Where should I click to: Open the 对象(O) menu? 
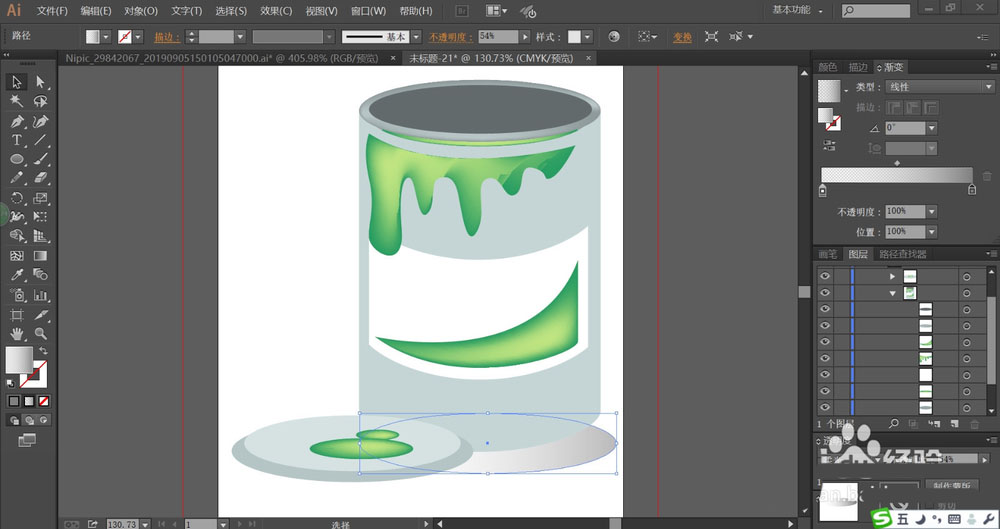(x=141, y=11)
